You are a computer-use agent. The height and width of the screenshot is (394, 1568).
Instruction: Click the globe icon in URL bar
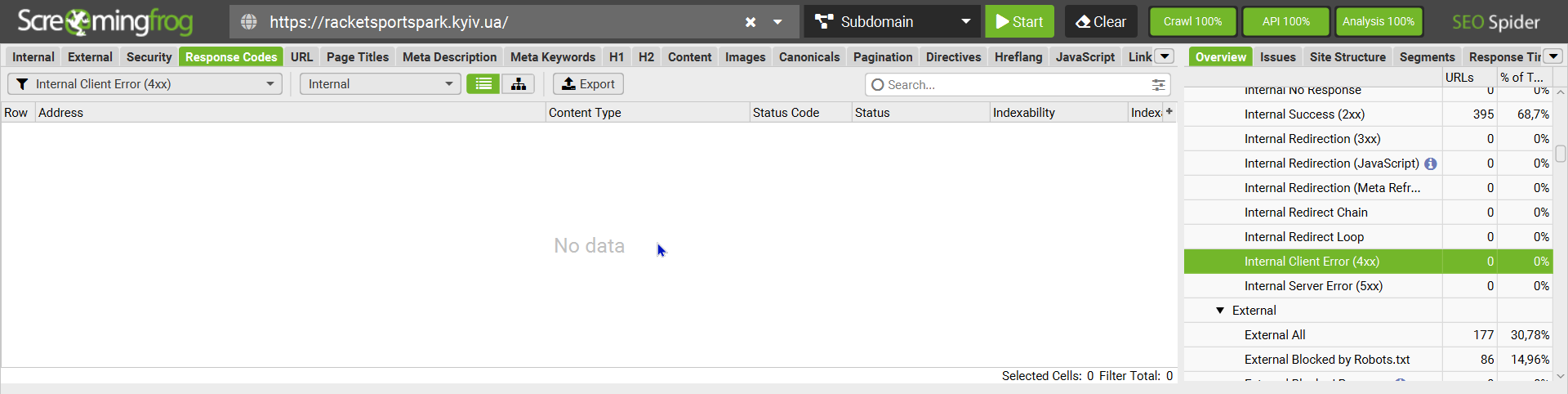click(x=249, y=22)
